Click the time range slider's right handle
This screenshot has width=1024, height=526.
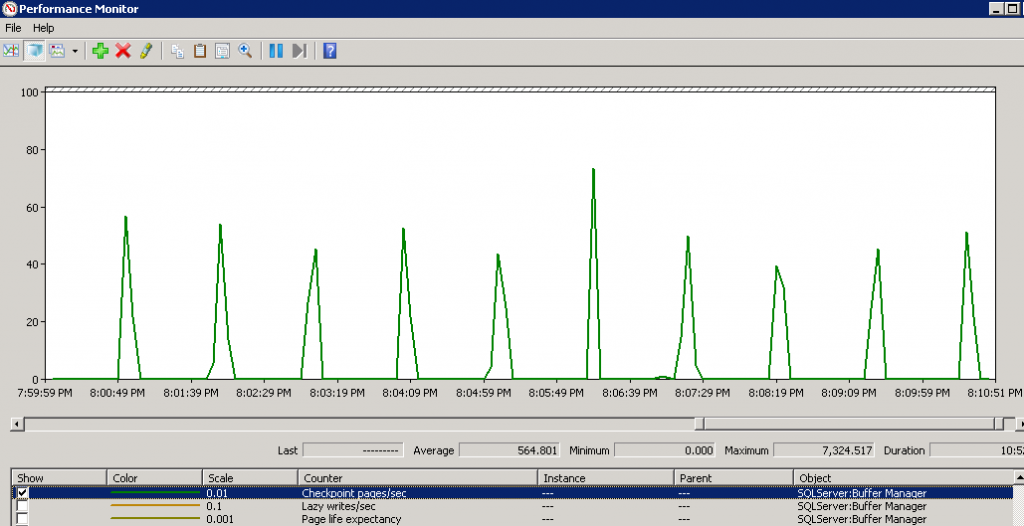click(1000, 424)
